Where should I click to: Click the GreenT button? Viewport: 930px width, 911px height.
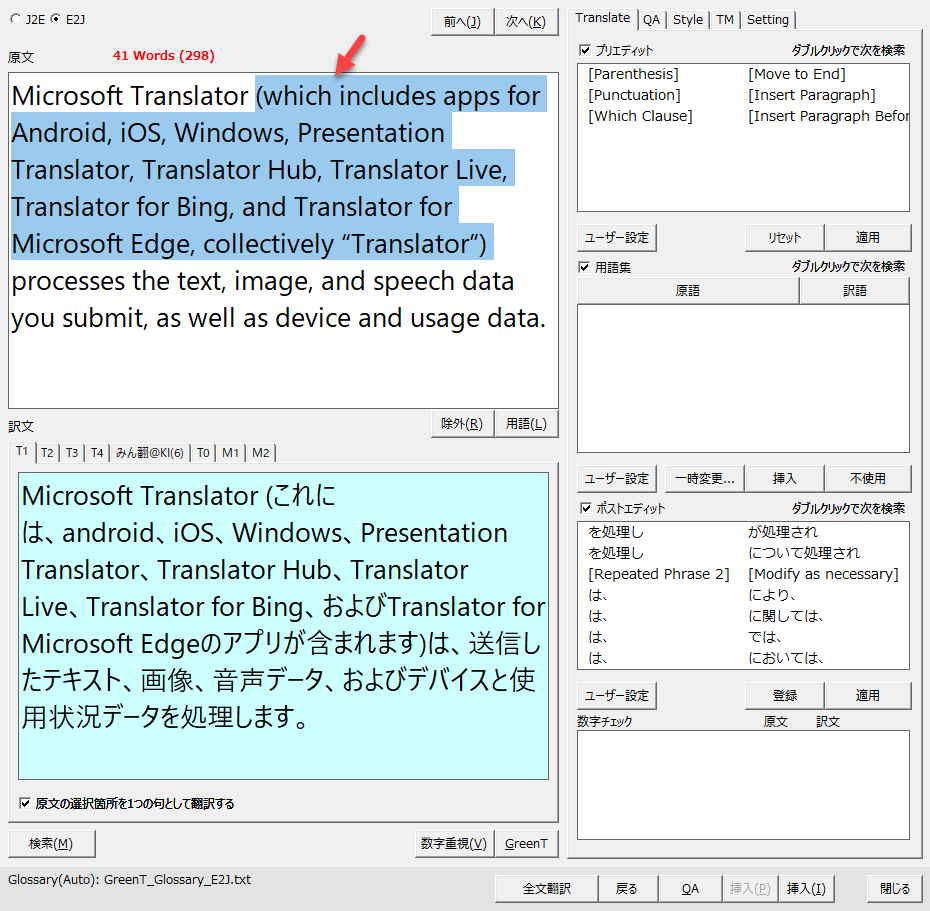pos(526,843)
